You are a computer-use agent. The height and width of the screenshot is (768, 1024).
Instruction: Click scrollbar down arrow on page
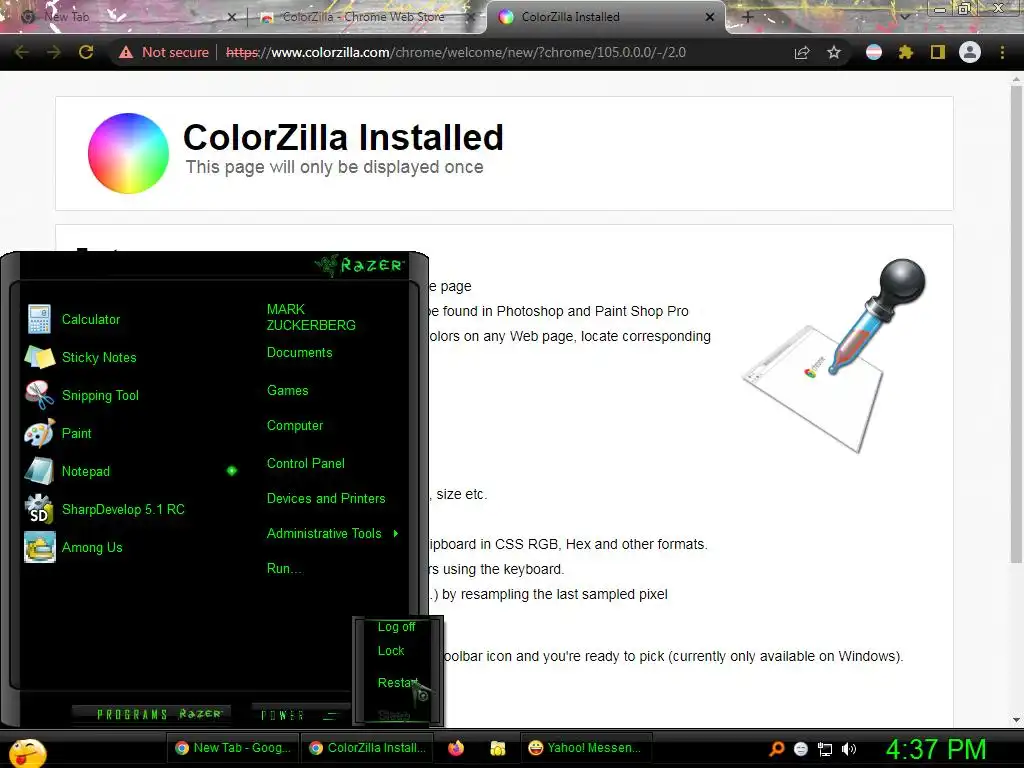pos(1016,720)
